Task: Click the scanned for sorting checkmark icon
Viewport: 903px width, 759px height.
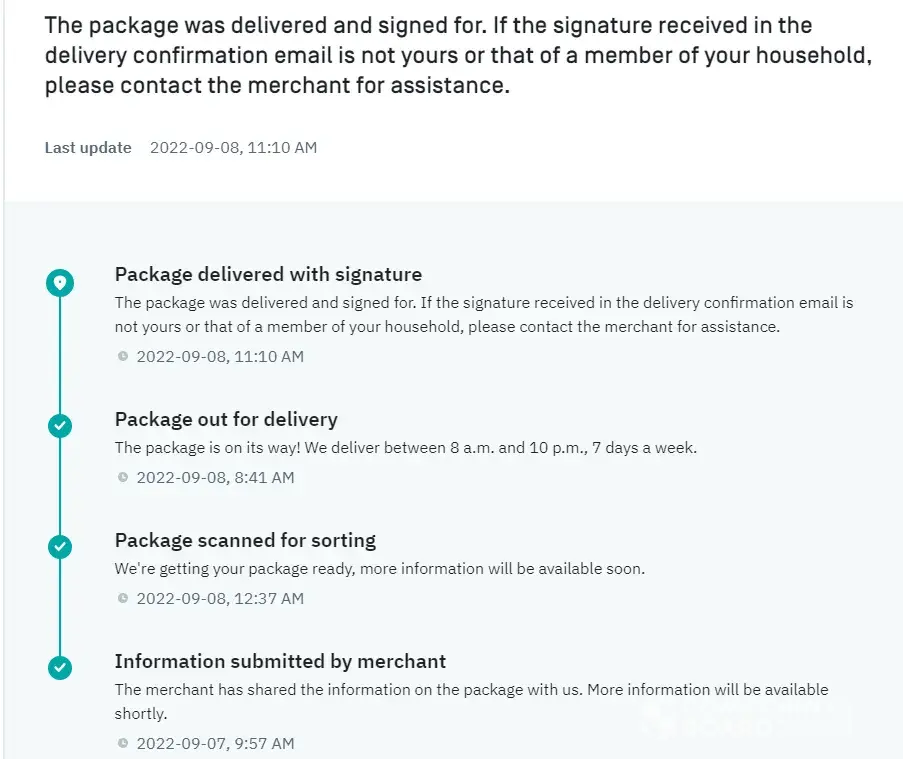Action: point(60,547)
